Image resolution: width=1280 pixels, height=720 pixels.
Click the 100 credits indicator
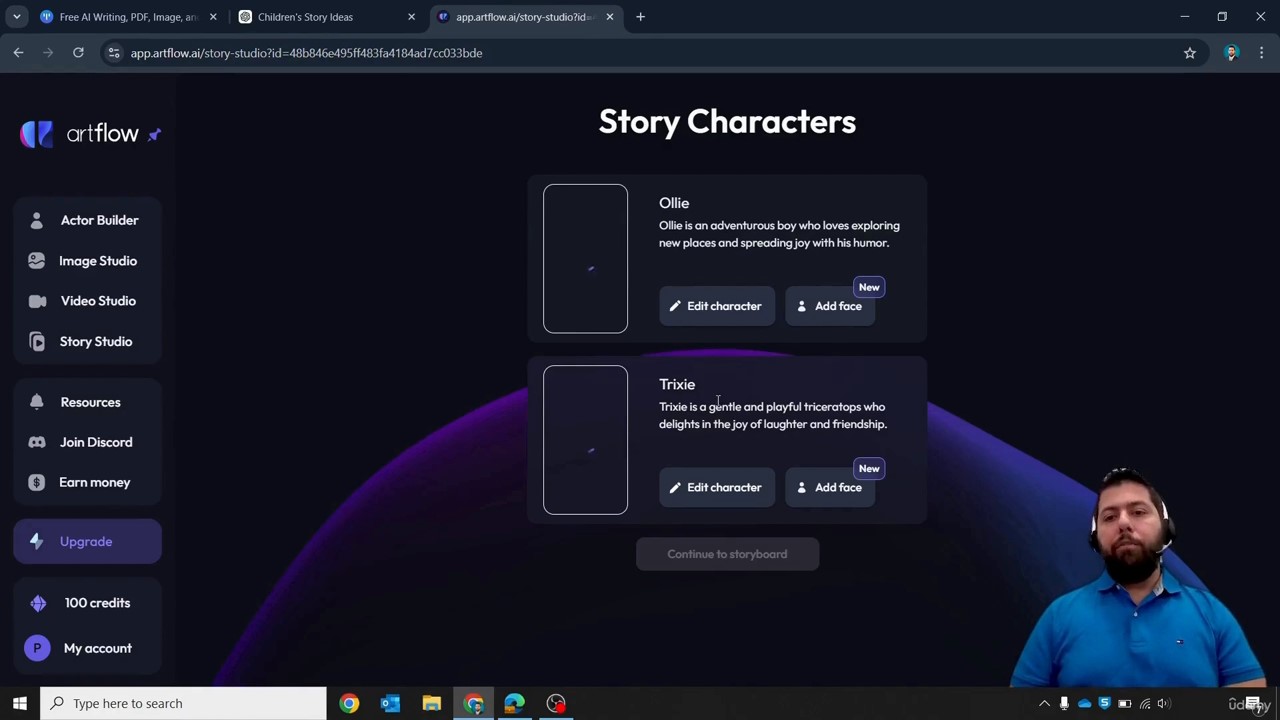[87, 603]
